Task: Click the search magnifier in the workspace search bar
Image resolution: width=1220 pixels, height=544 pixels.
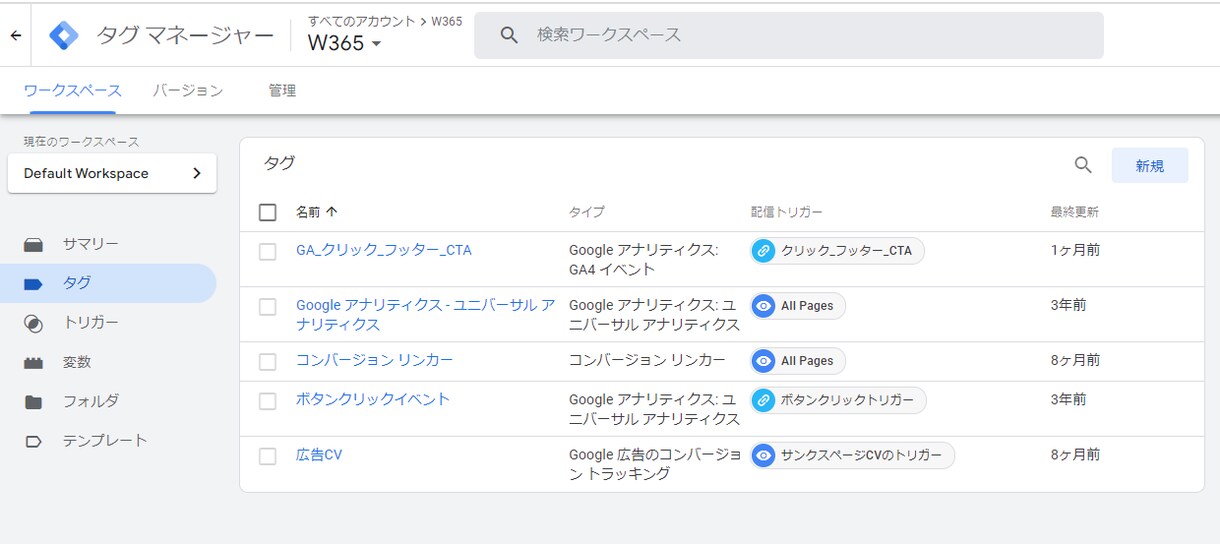Action: (509, 35)
